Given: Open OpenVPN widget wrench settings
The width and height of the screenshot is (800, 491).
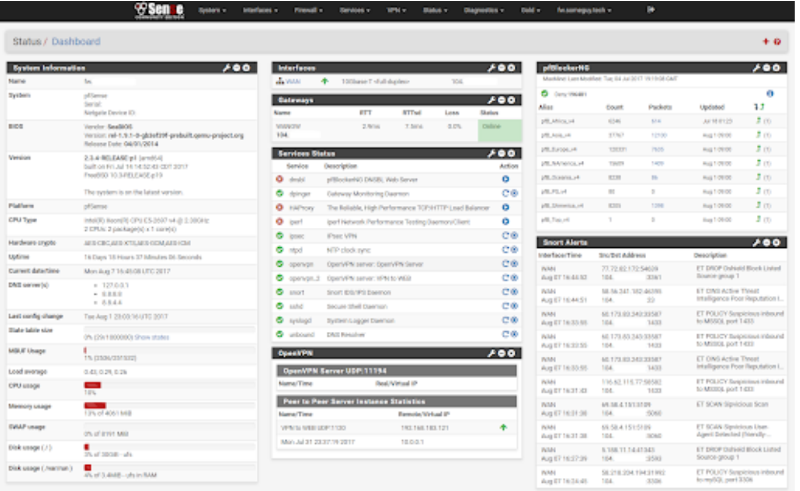Looking at the screenshot, I should click(x=491, y=353).
